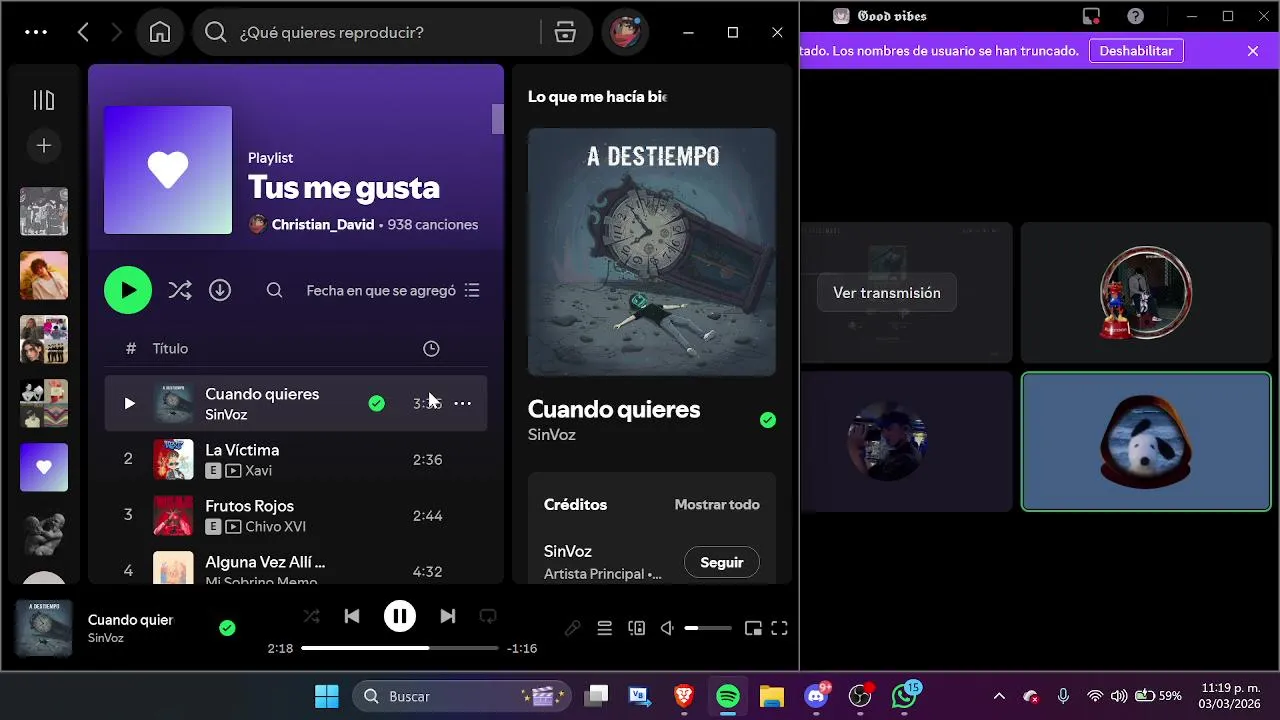Open File Explorer from taskbar
This screenshot has width=1280, height=720.
[772, 696]
